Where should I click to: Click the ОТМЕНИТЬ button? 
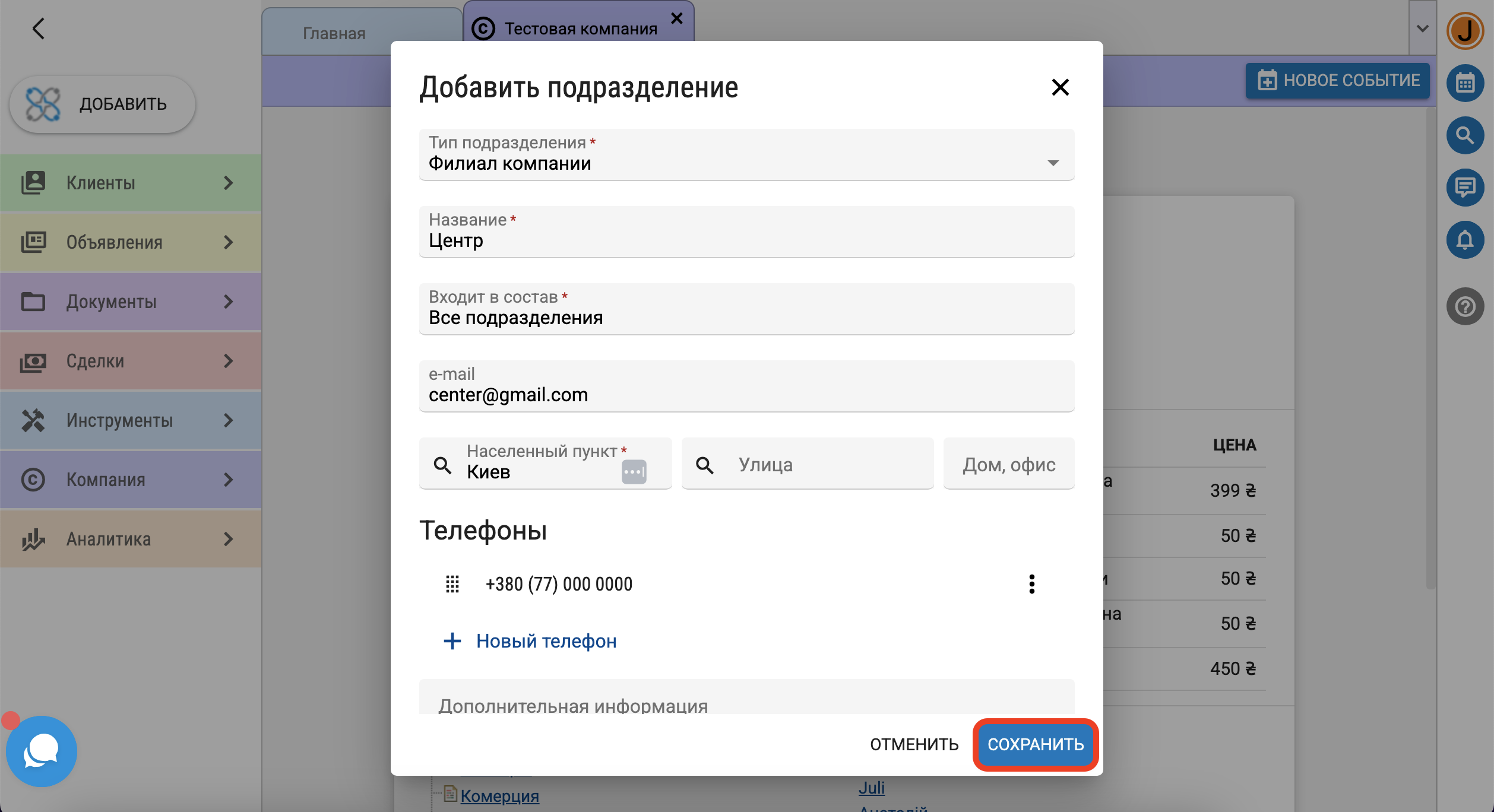click(x=914, y=744)
